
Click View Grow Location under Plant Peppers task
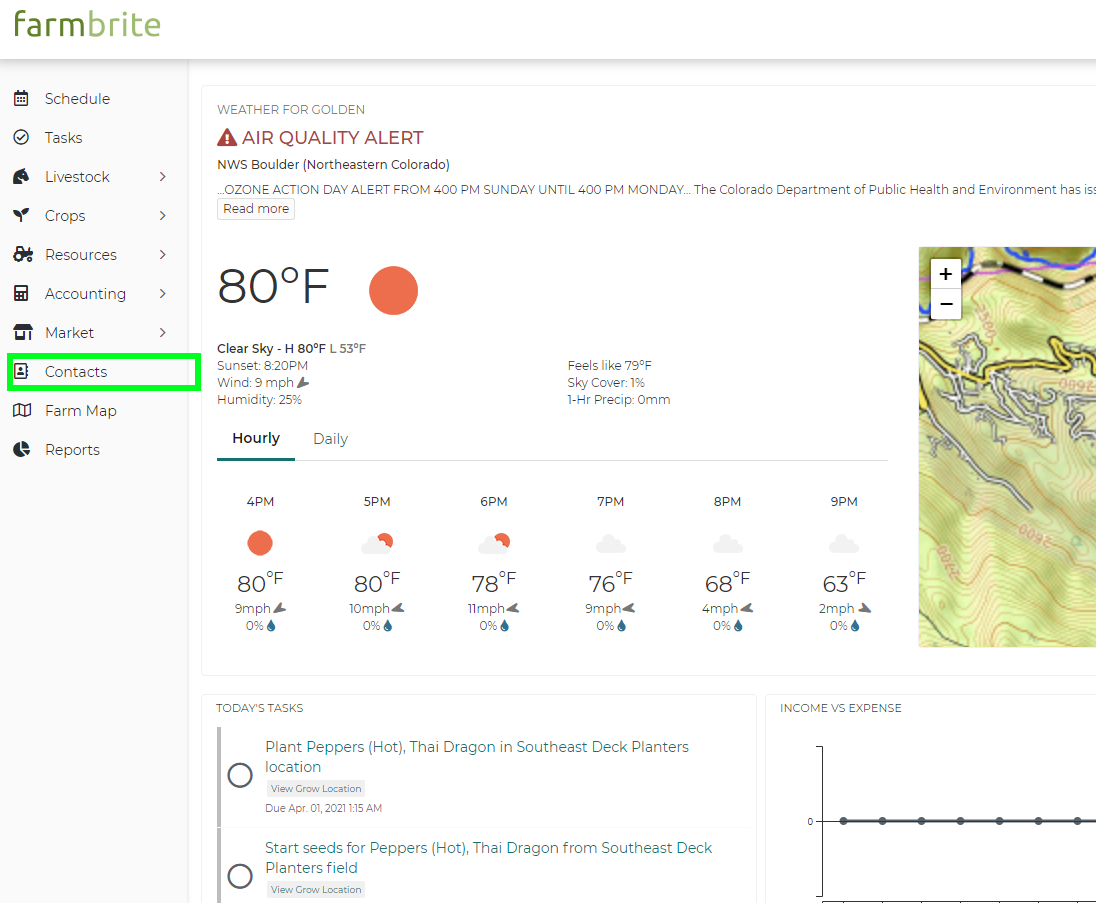point(316,788)
